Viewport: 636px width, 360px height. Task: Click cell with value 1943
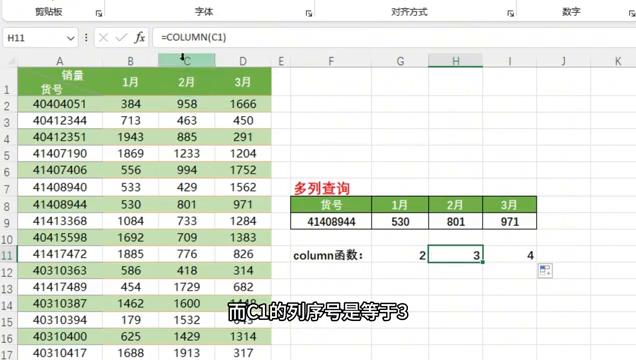point(130,137)
